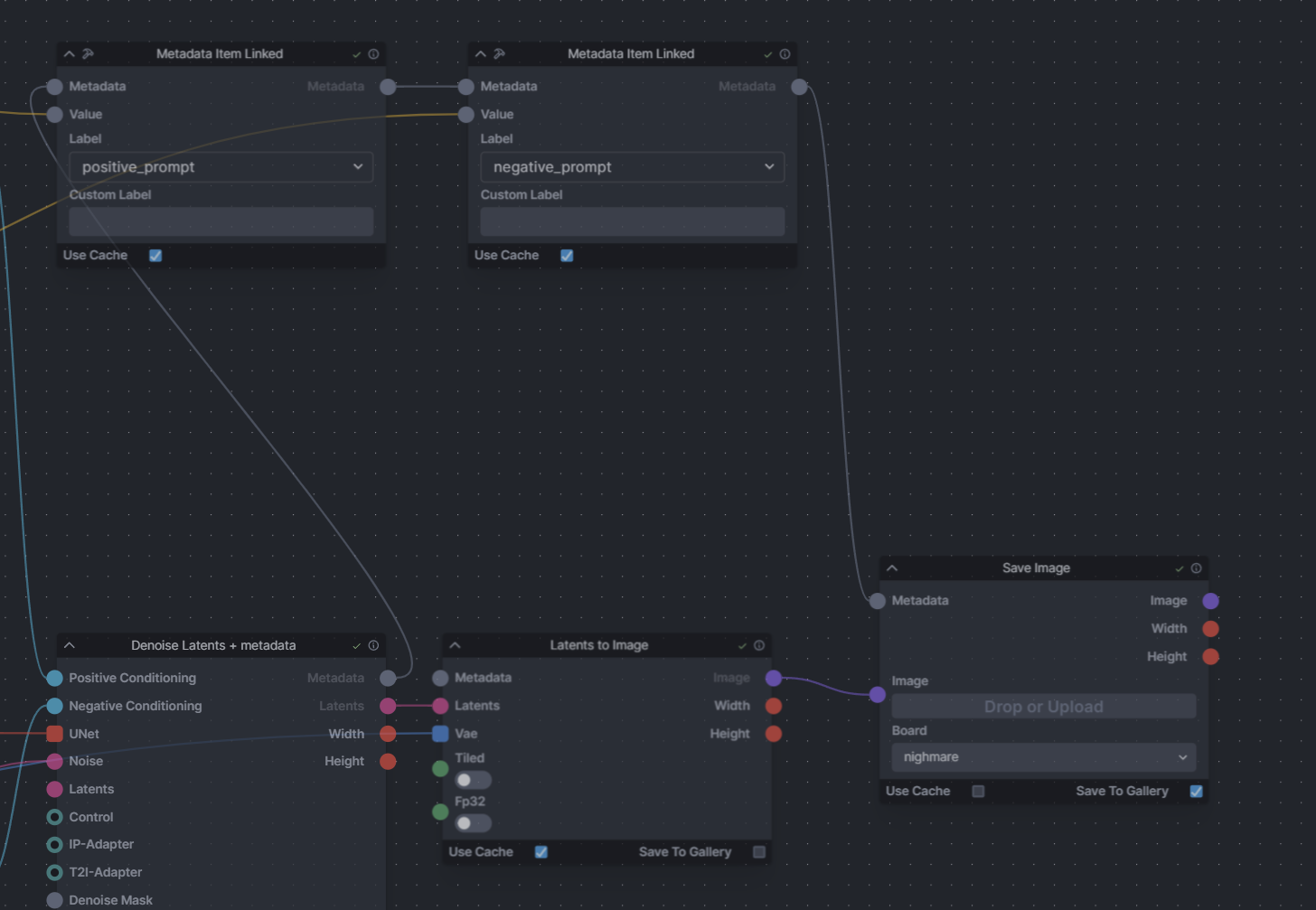
Task: Collapse the Latents to Image node
Action: (456, 646)
